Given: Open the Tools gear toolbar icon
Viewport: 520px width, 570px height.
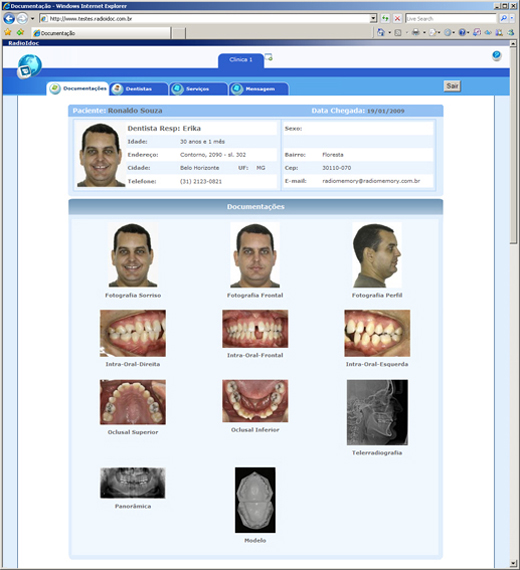Looking at the screenshot, I should [448, 33].
